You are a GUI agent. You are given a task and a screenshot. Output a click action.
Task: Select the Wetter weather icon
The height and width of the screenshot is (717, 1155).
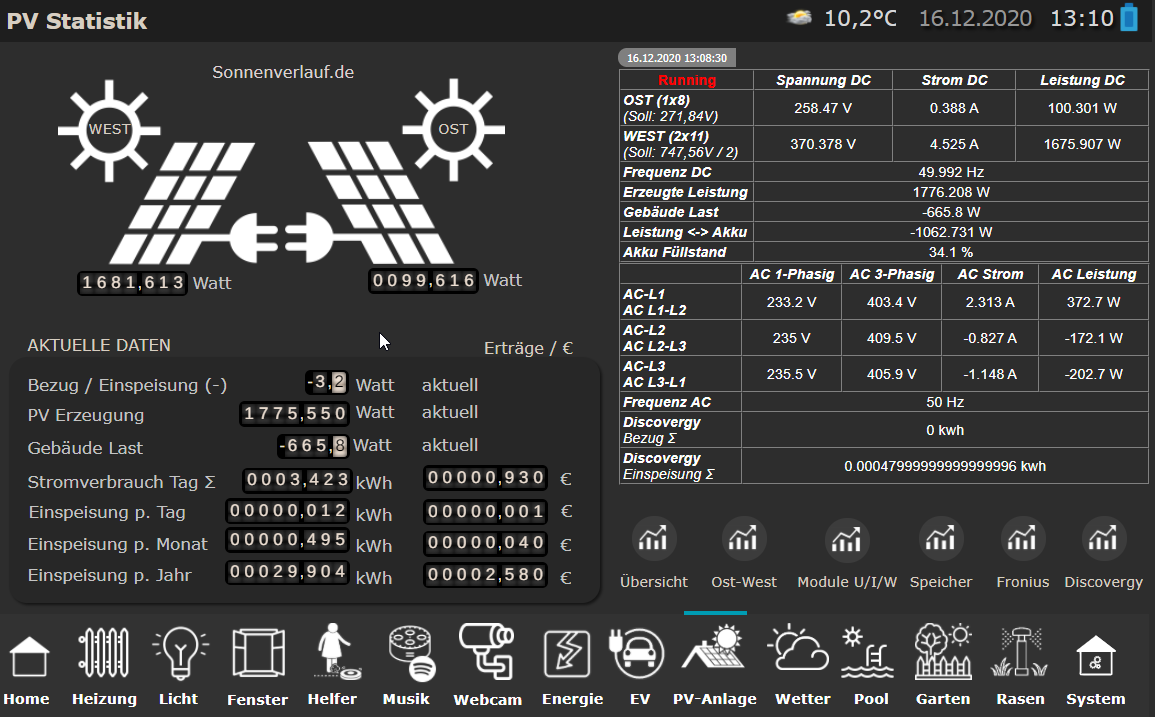[x=802, y=654]
